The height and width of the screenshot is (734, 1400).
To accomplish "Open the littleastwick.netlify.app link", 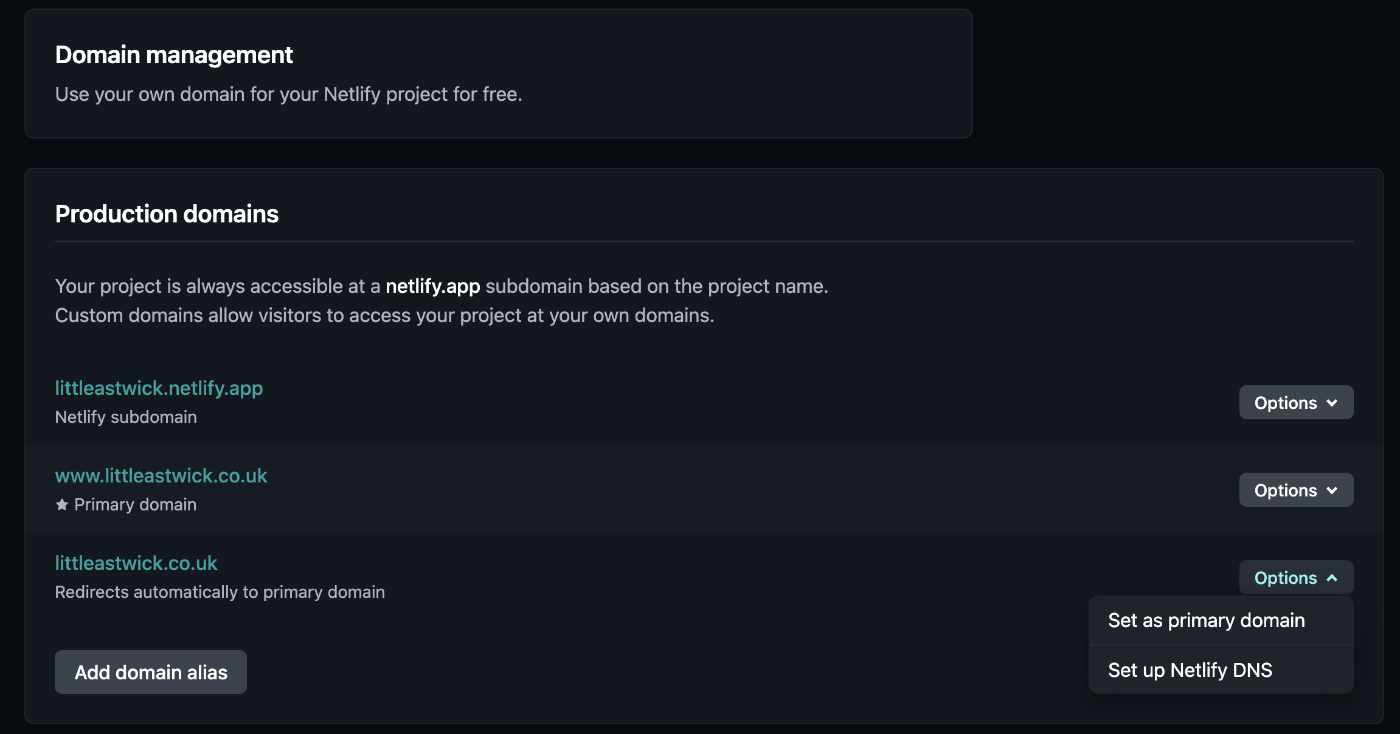I will (x=159, y=388).
